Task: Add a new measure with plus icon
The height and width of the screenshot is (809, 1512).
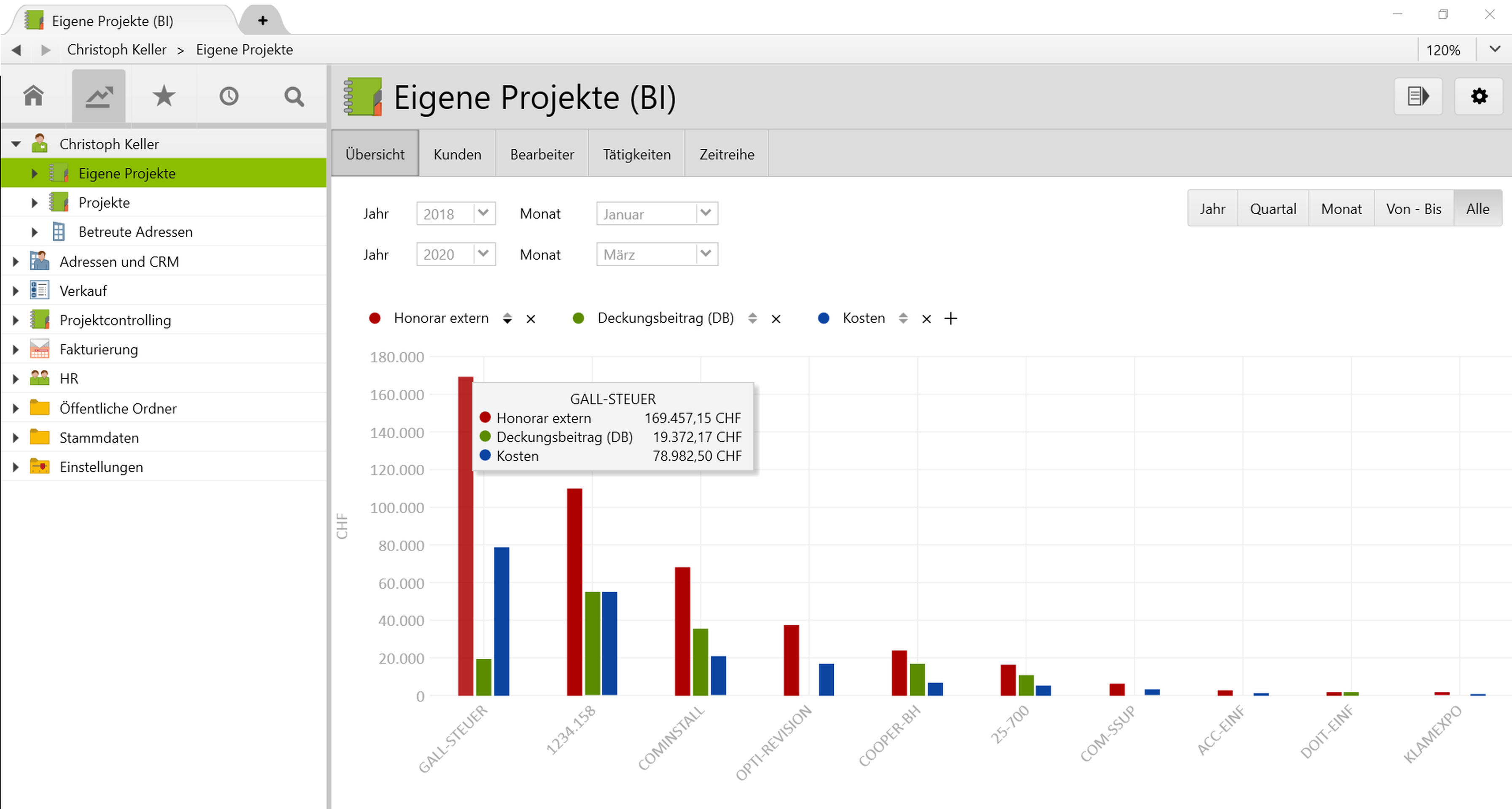Action: [950, 318]
